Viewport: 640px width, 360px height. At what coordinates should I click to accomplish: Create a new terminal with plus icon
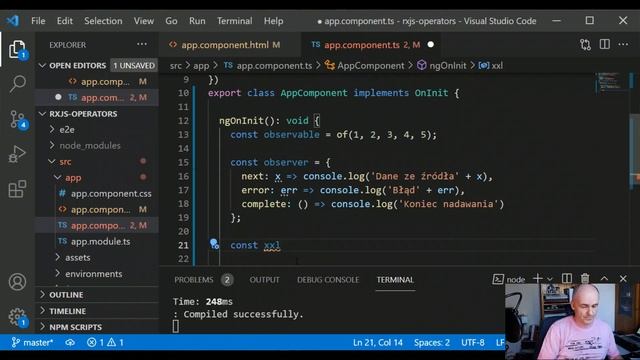coord(538,278)
